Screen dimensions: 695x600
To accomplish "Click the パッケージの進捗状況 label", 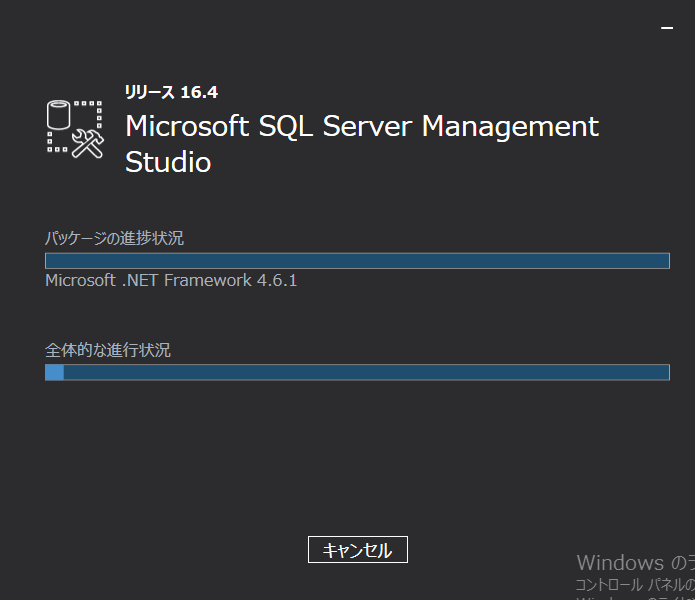I will coord(114,238).
